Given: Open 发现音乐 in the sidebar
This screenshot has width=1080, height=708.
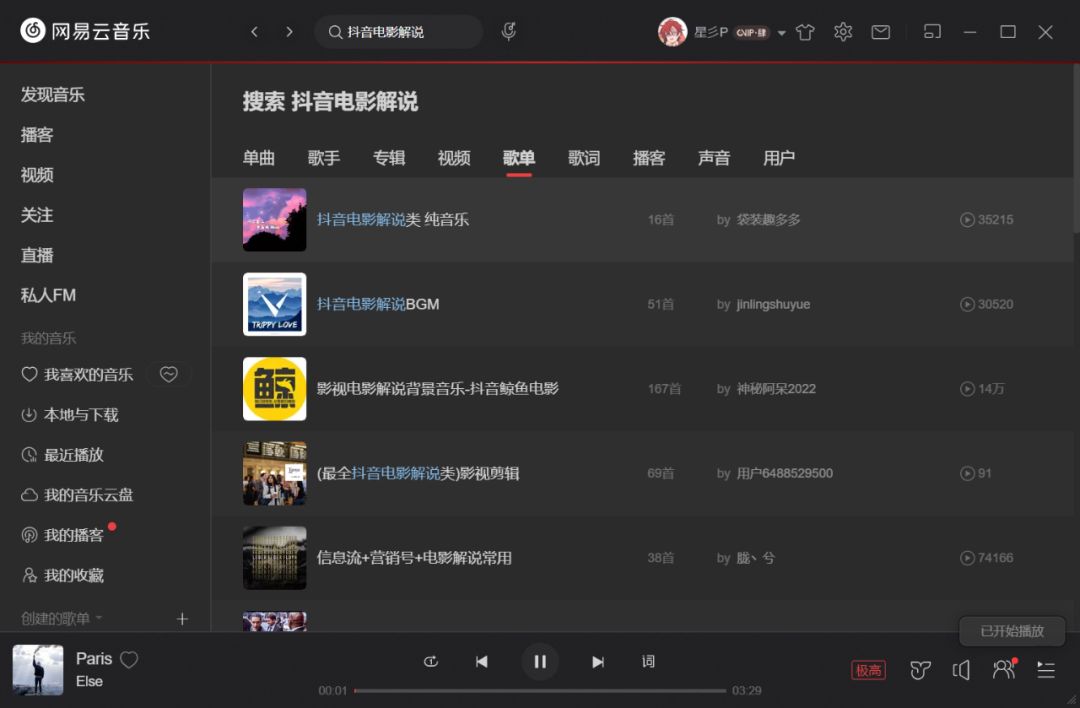Looking at the screenshot, I should (x=52, y=94).
